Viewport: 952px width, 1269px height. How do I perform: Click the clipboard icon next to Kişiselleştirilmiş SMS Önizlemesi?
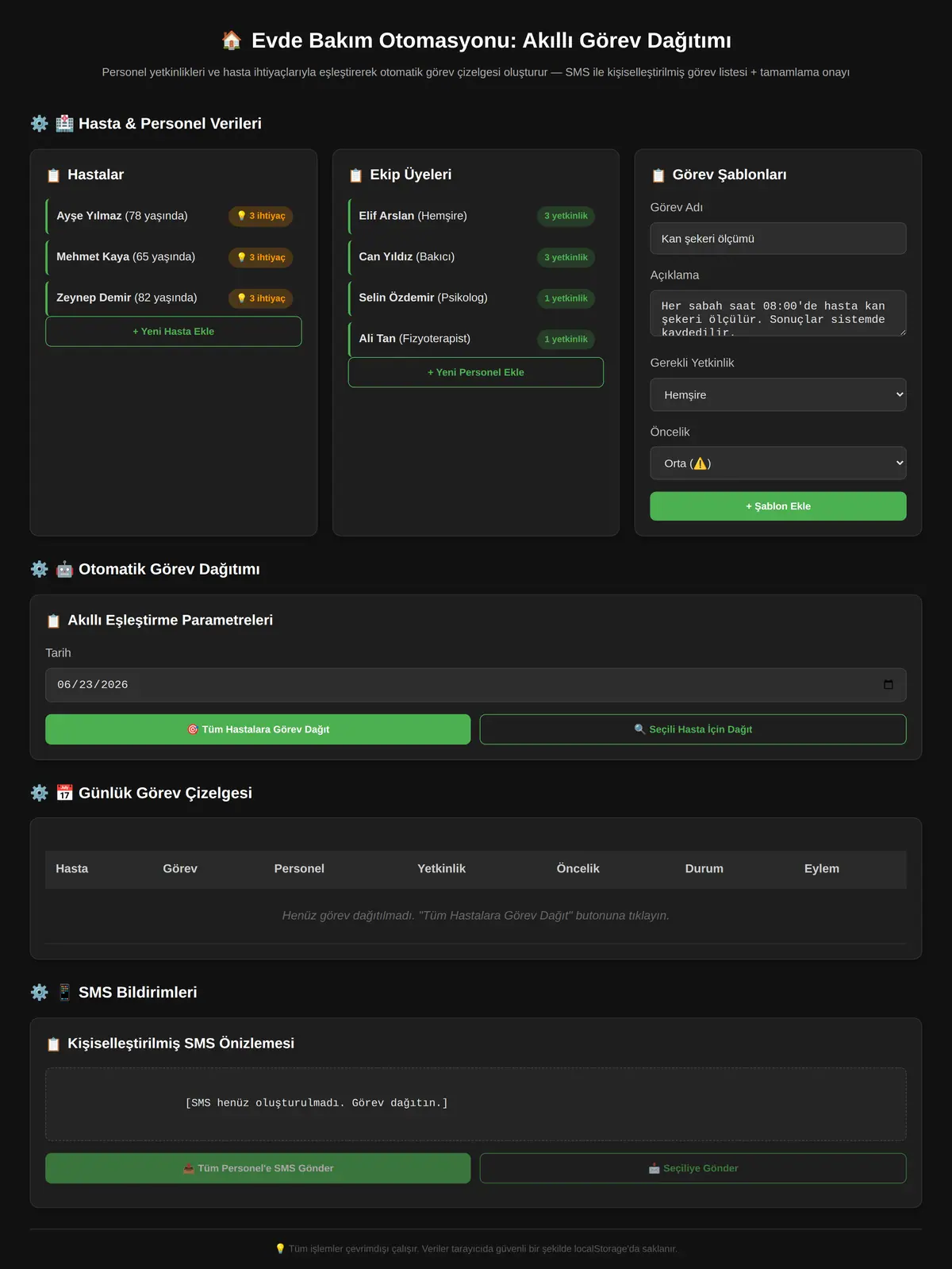53,1044
